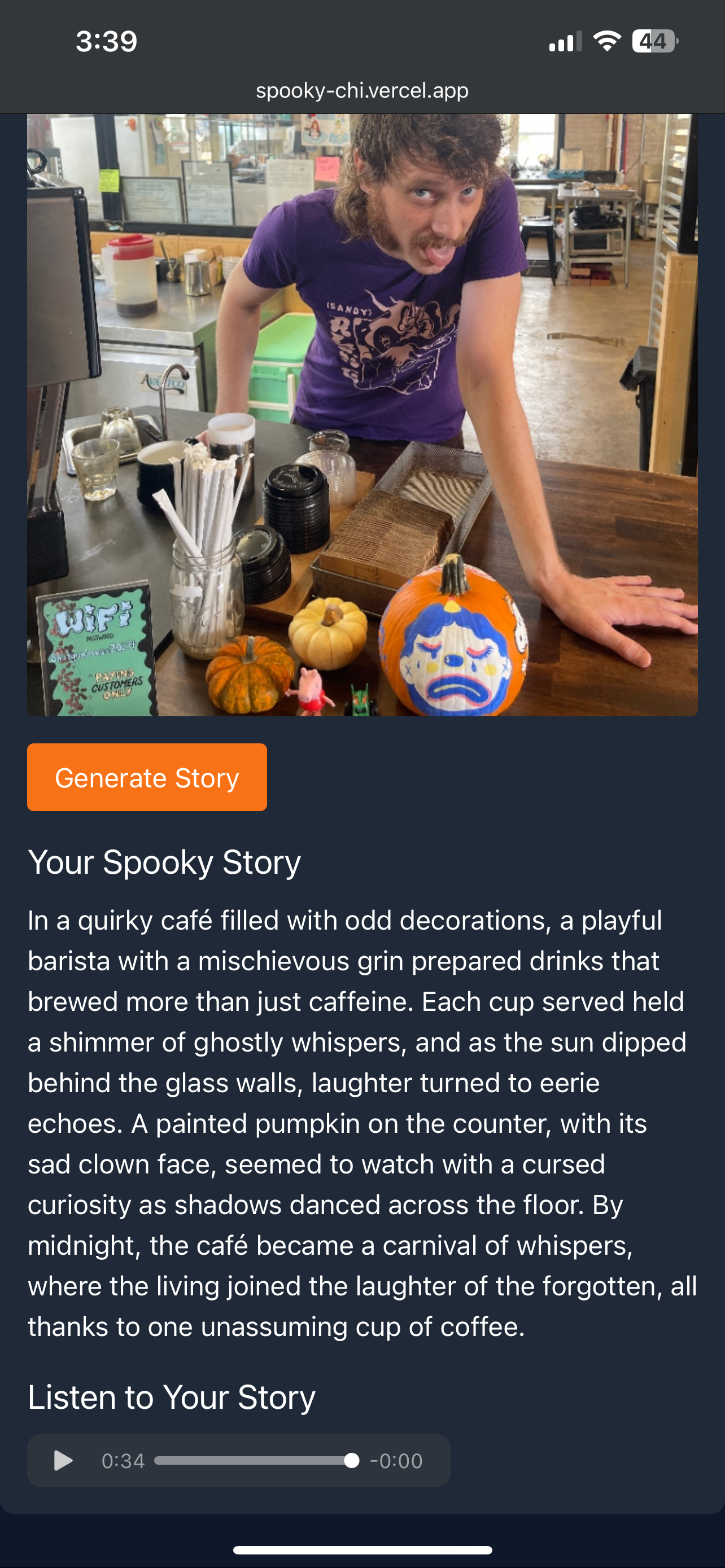Tap the Wi-Fi status icon
This screenshot has height=1568, width=725.
coord(606,41)
